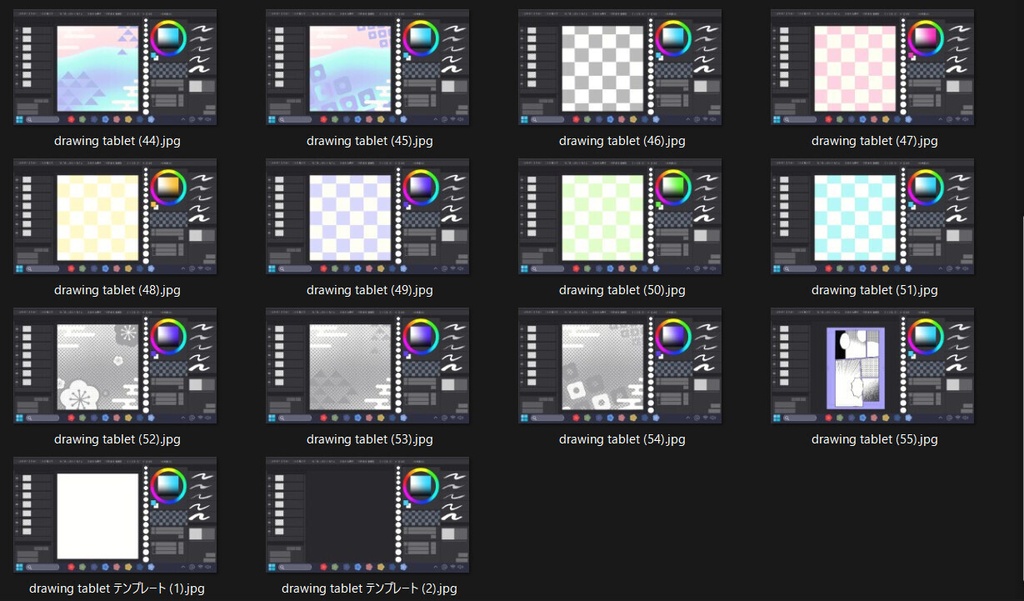Select the drawing tablet (45).jpg thumbnail
This screenshot has width=1024, height=601.
tap(368, 67)
